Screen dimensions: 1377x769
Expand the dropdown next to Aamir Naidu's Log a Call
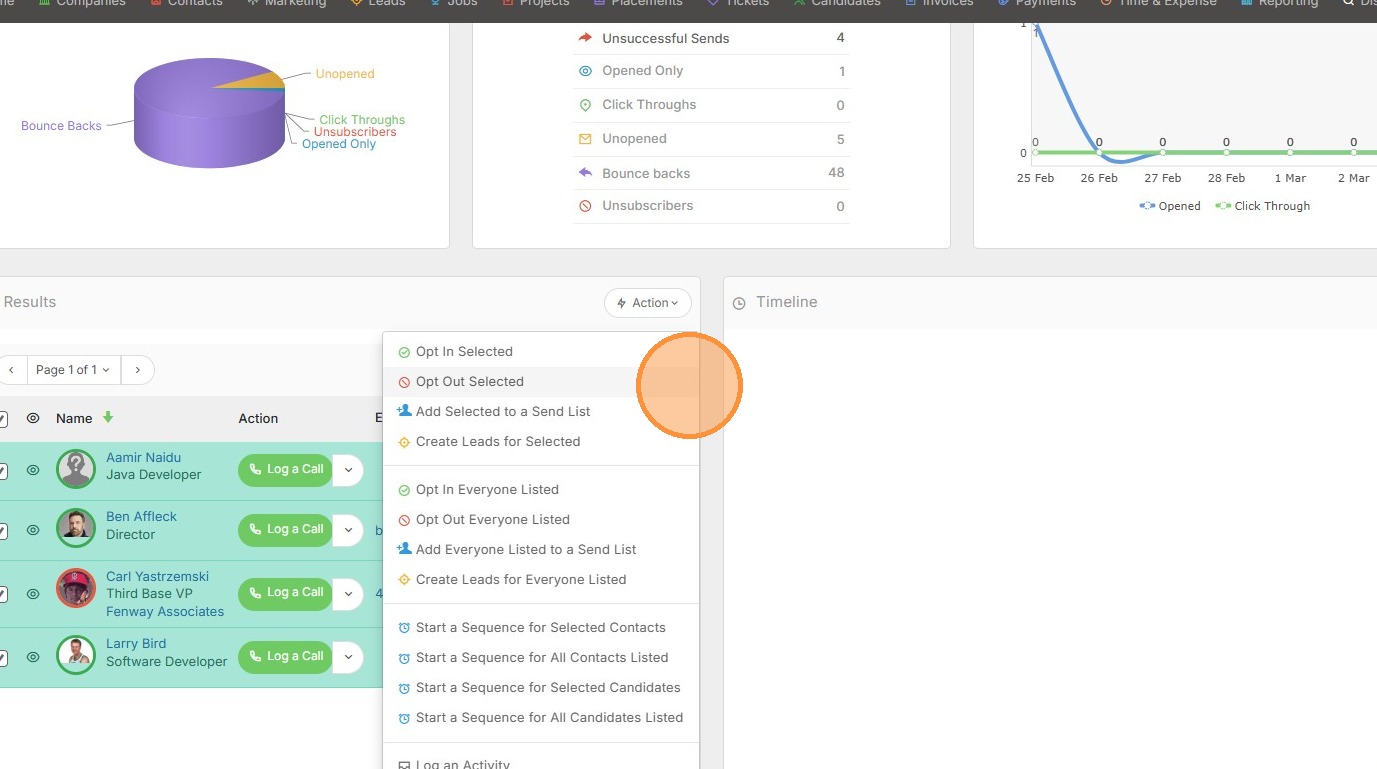[x=348, y=469]
